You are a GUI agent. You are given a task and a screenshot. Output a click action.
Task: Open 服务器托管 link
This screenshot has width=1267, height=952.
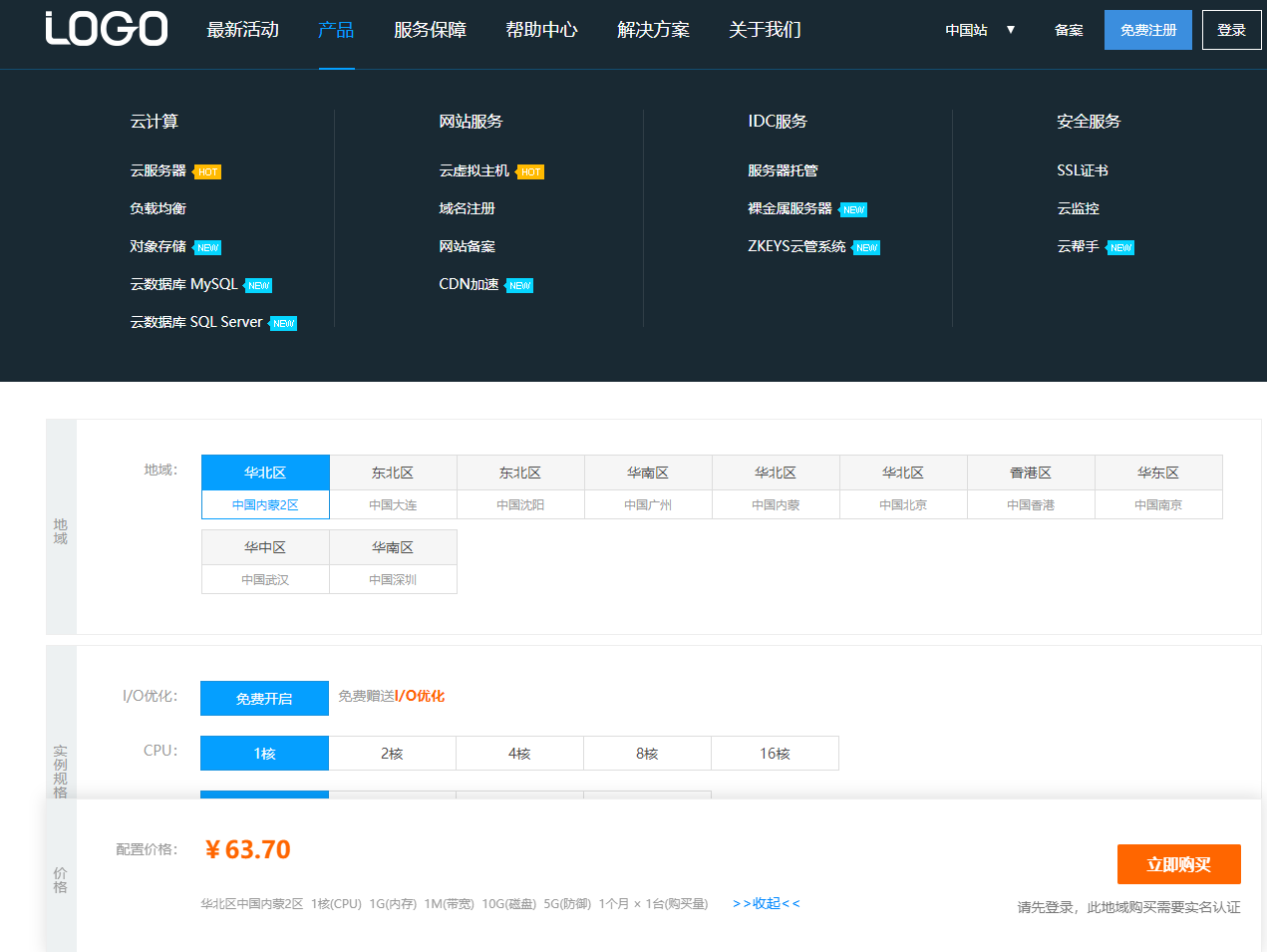[x=783, y=170]
